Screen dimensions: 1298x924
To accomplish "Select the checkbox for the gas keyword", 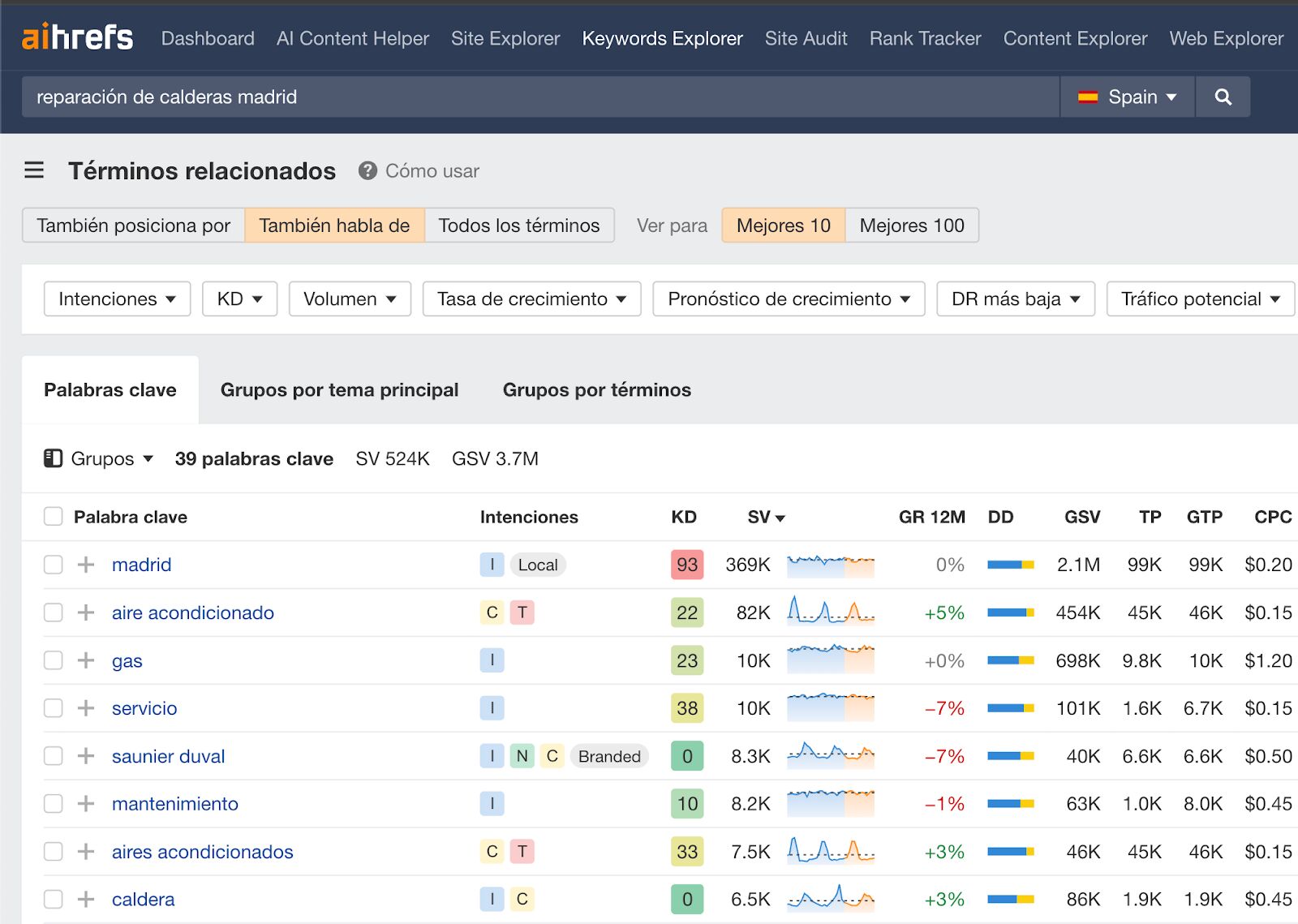I will [53, 660].
